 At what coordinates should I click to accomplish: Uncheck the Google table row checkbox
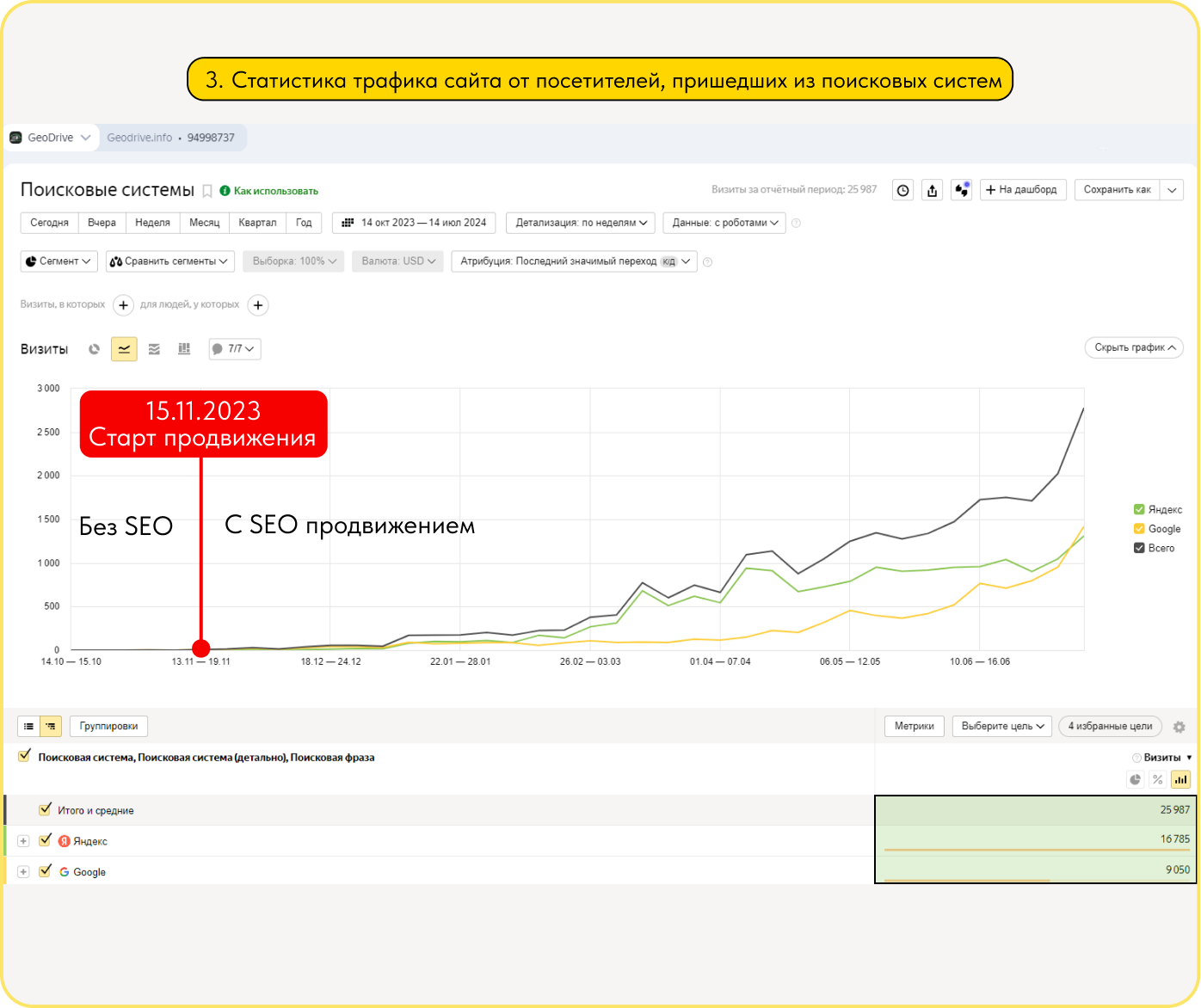[x=45, y=871]
